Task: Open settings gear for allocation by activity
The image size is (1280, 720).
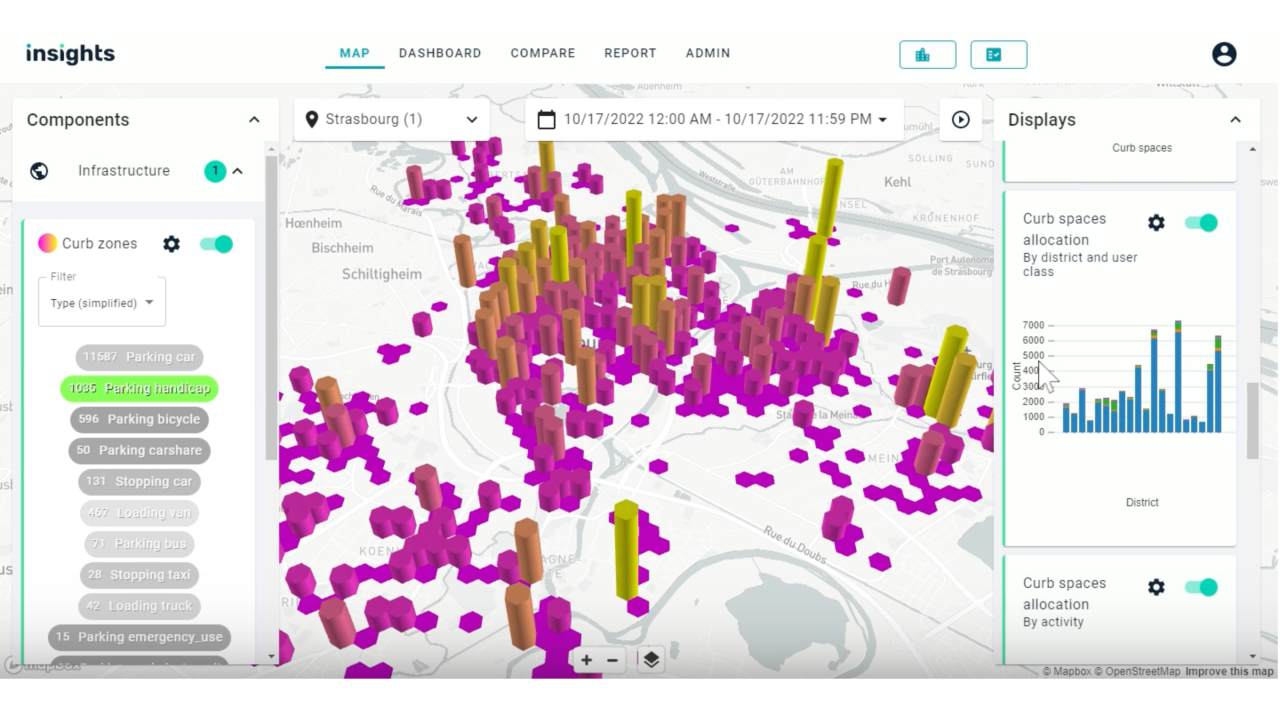Action: point(1156,587)
